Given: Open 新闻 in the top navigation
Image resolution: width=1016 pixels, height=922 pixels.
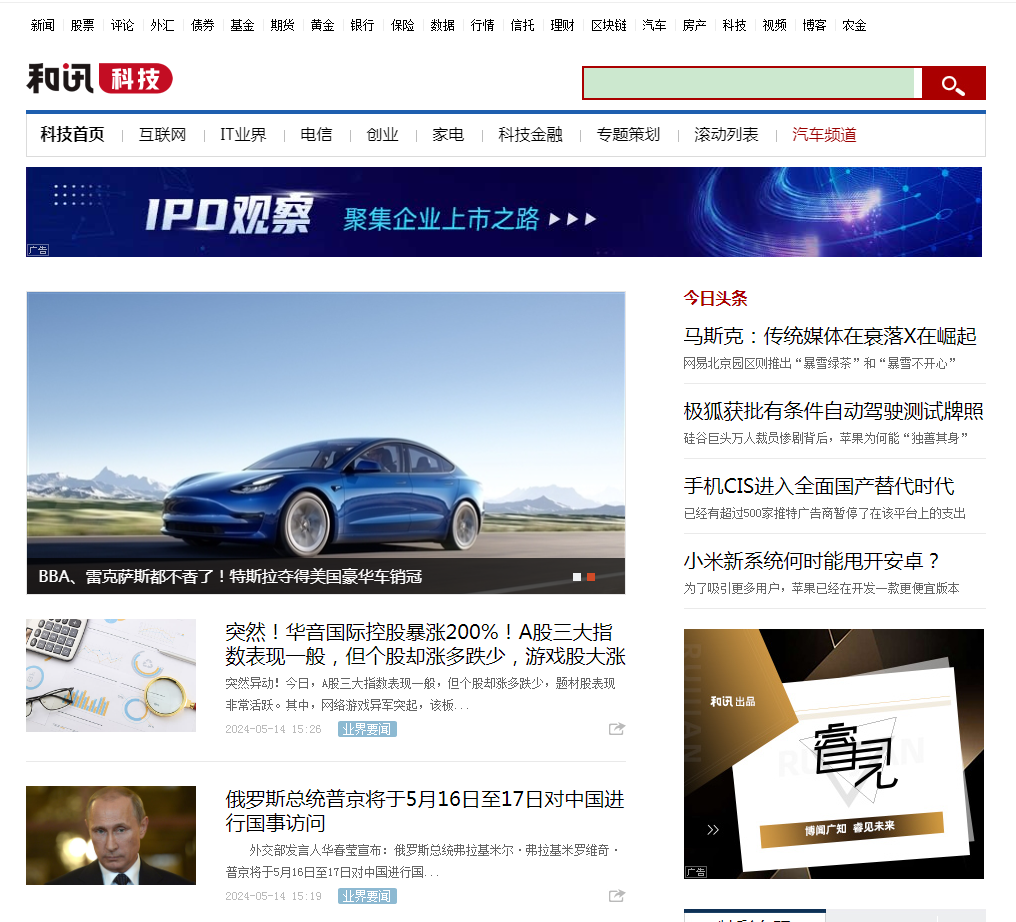Looking at the screenshot, I should click(43, 25).
